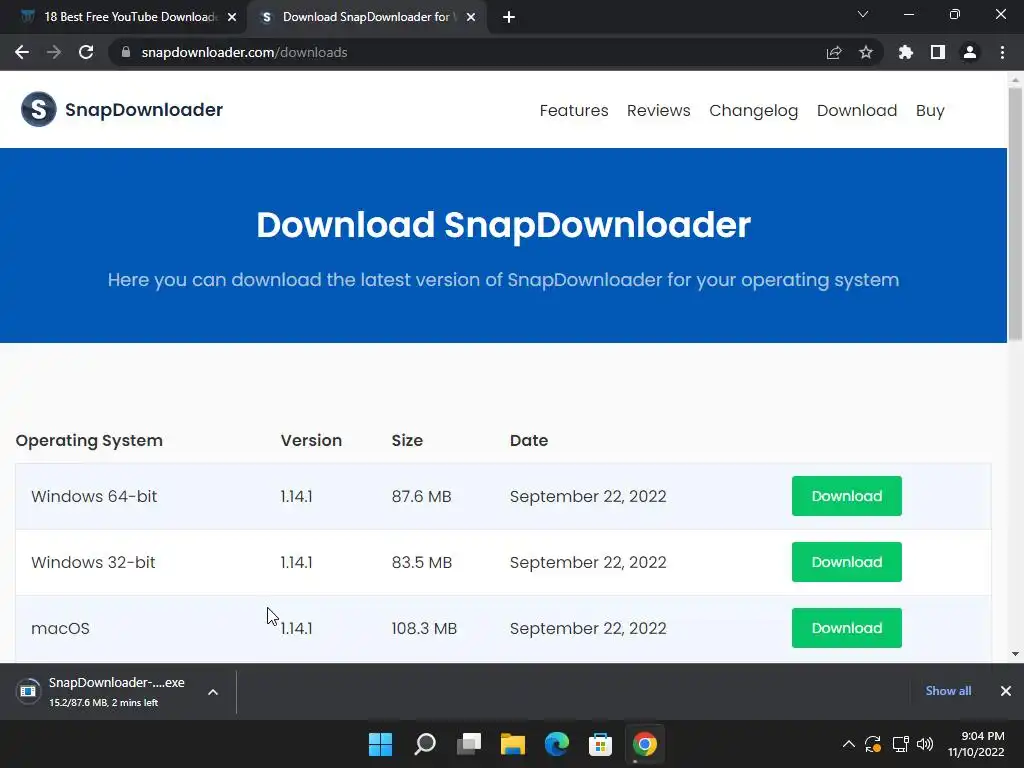
Task: Download the Windows 32-bit version
Action: point(846,562)
